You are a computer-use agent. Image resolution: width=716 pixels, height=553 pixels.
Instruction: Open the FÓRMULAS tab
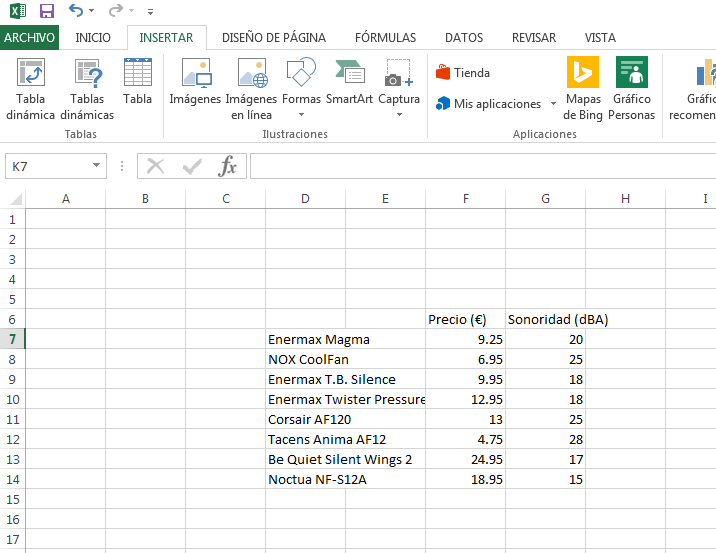click(385, 37)
